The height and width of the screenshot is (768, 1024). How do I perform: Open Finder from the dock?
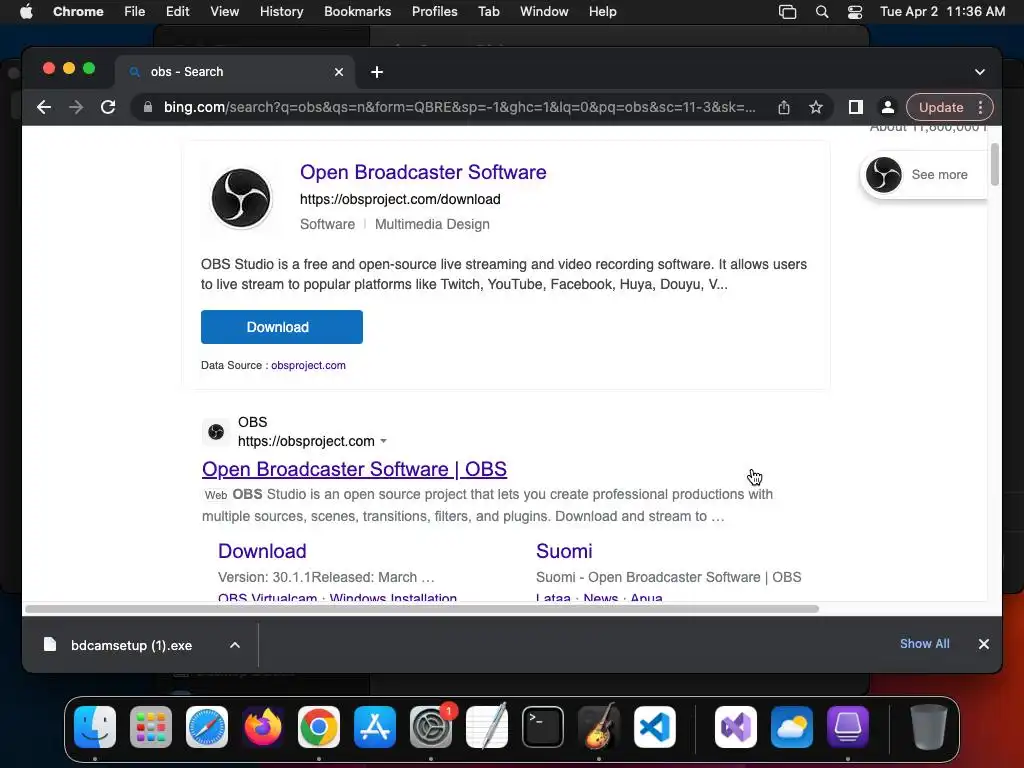(95, 727)
